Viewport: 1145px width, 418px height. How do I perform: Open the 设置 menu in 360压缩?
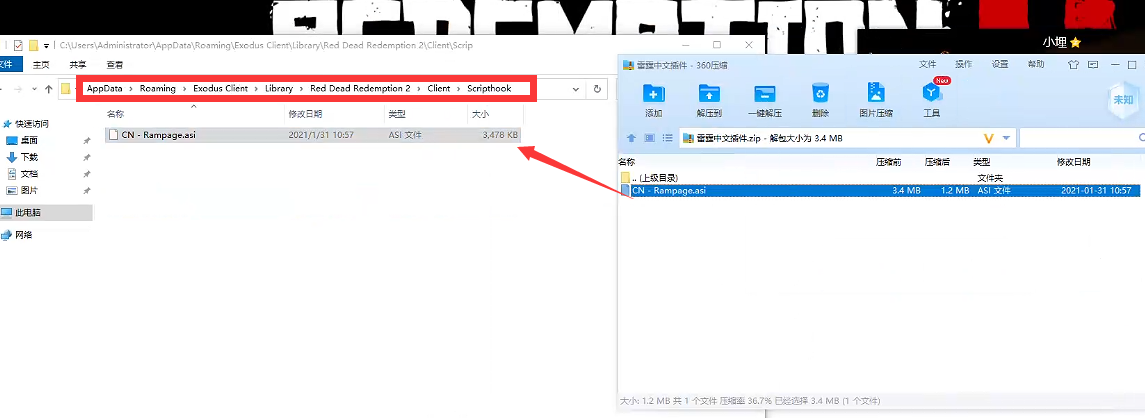pyautogui.click(x=1000, y=65)
